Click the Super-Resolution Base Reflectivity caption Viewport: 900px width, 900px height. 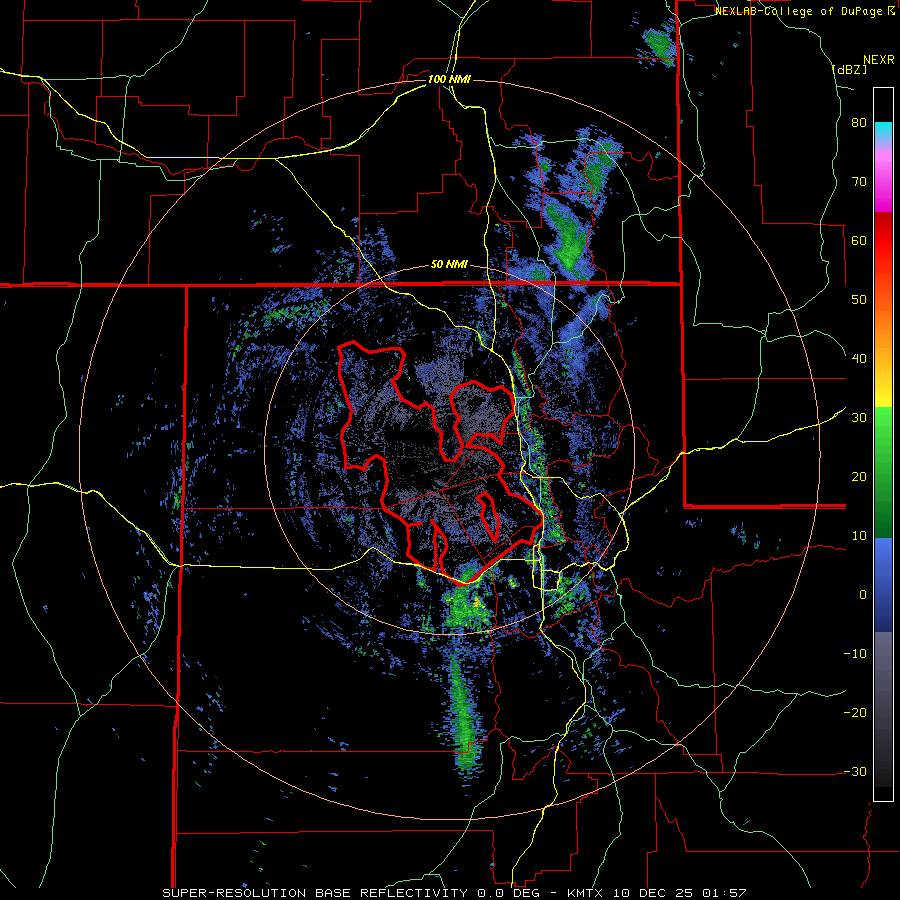(x=315, y=893)
